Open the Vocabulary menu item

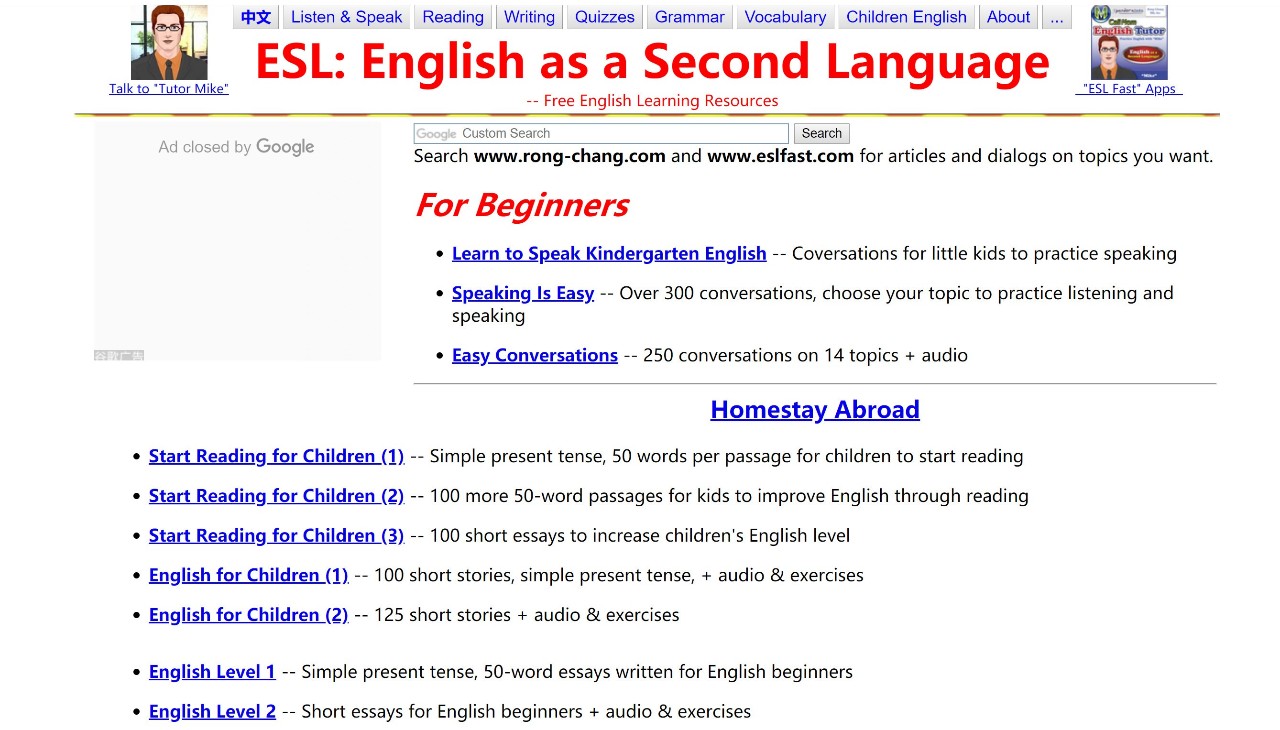(x=785, y=17)
